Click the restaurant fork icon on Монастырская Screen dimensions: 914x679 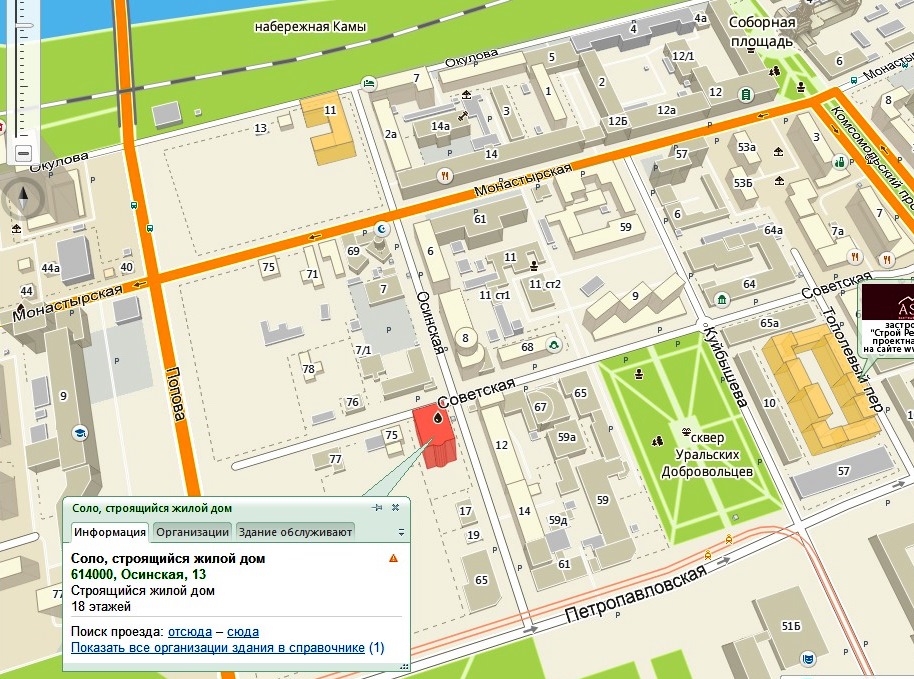click(444, 174)
